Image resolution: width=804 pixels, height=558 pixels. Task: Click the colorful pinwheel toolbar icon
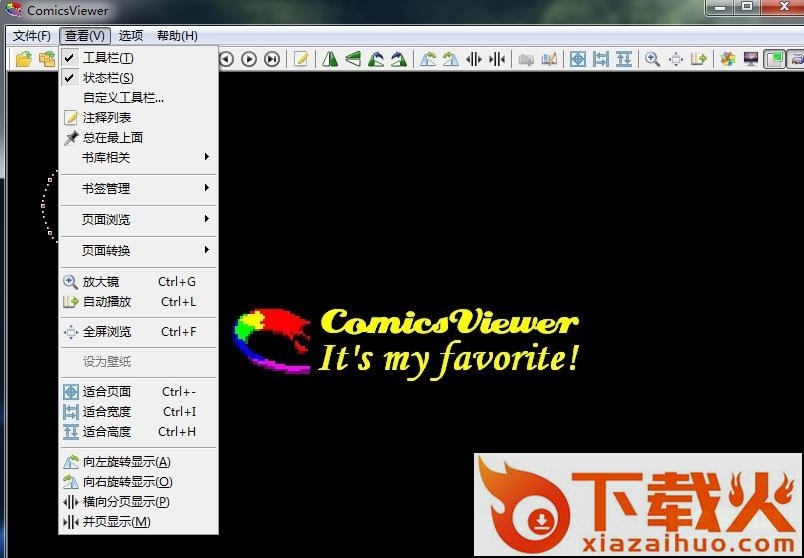(x=728, y=59)
